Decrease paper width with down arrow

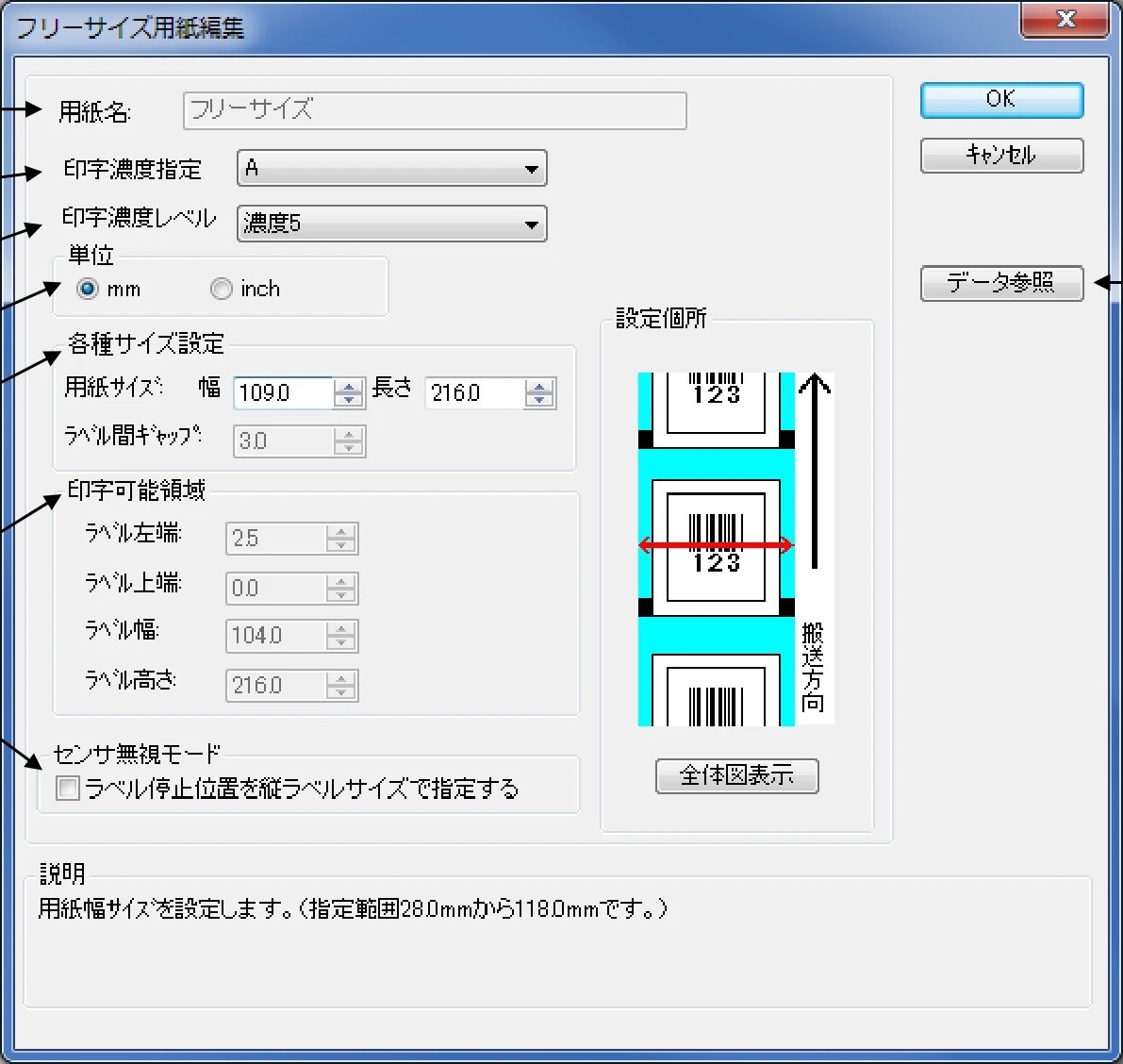coord(349,401)
